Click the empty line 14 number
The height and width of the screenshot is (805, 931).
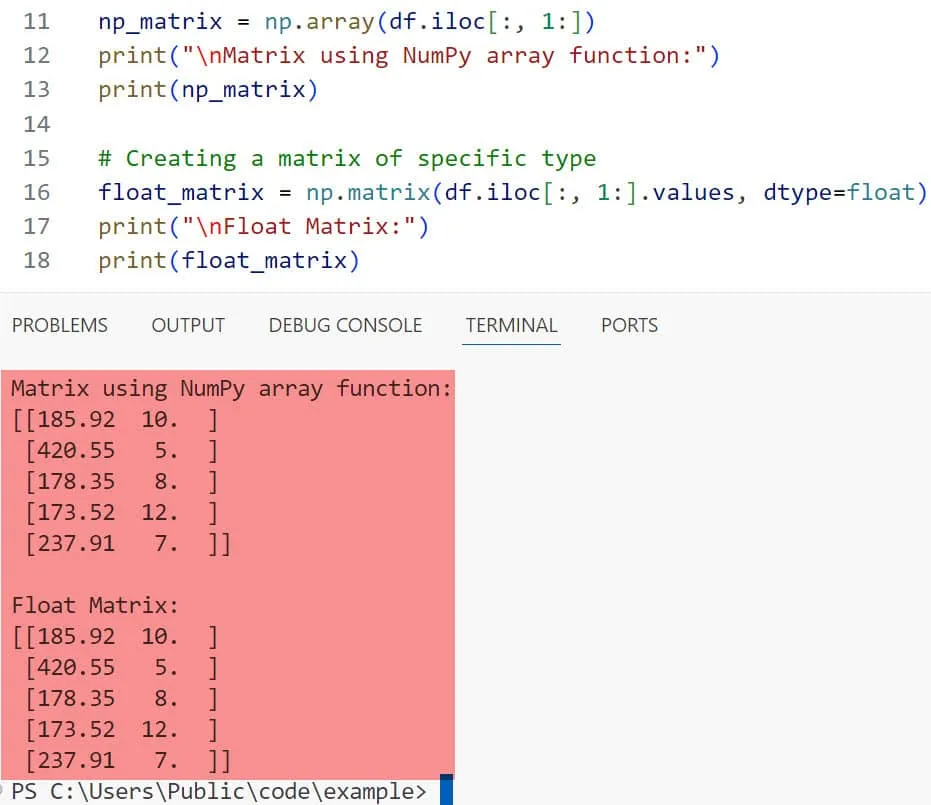(x=36, y=124)
